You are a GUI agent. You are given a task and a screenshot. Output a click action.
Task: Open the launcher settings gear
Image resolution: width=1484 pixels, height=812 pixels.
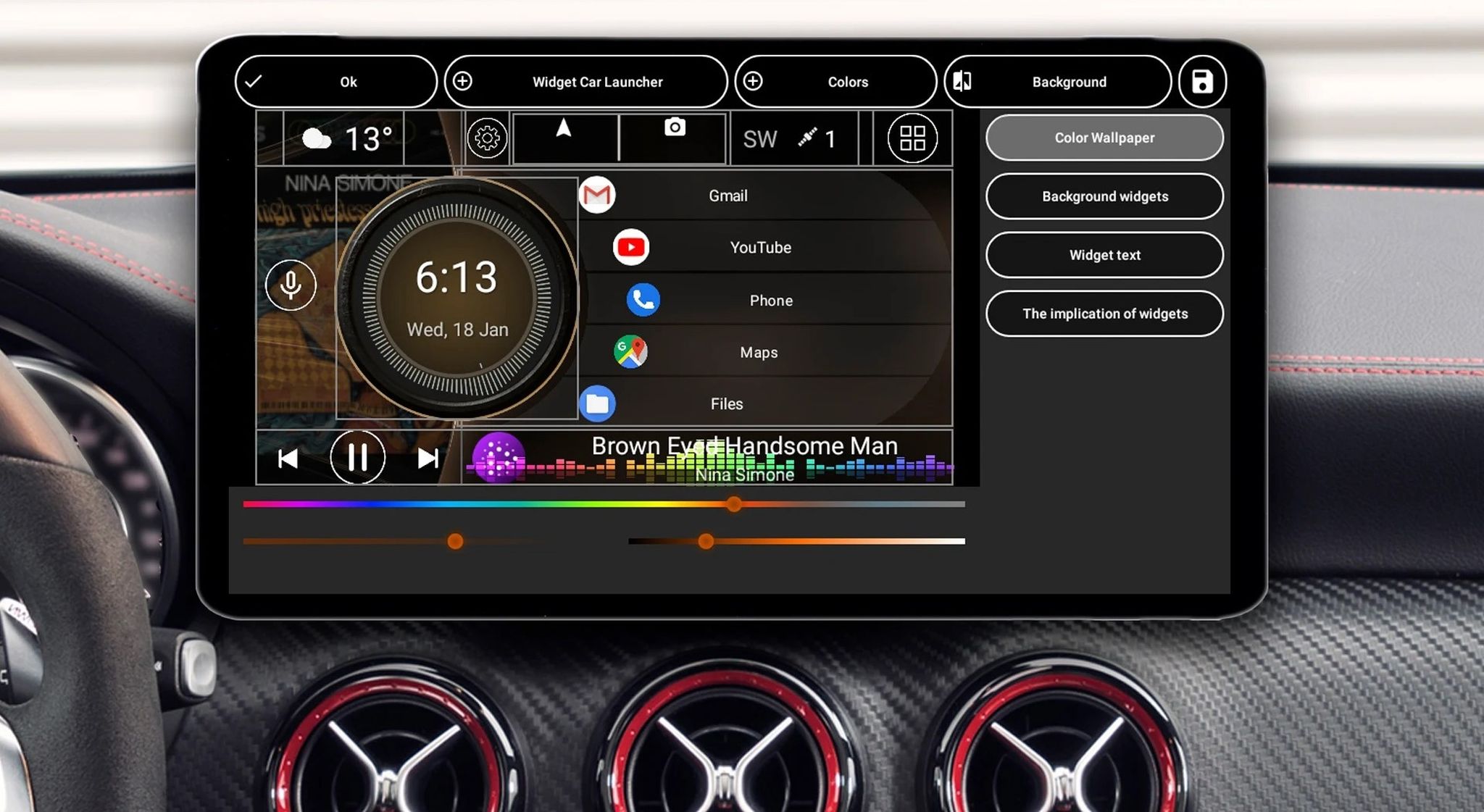[x=488, y=137]
